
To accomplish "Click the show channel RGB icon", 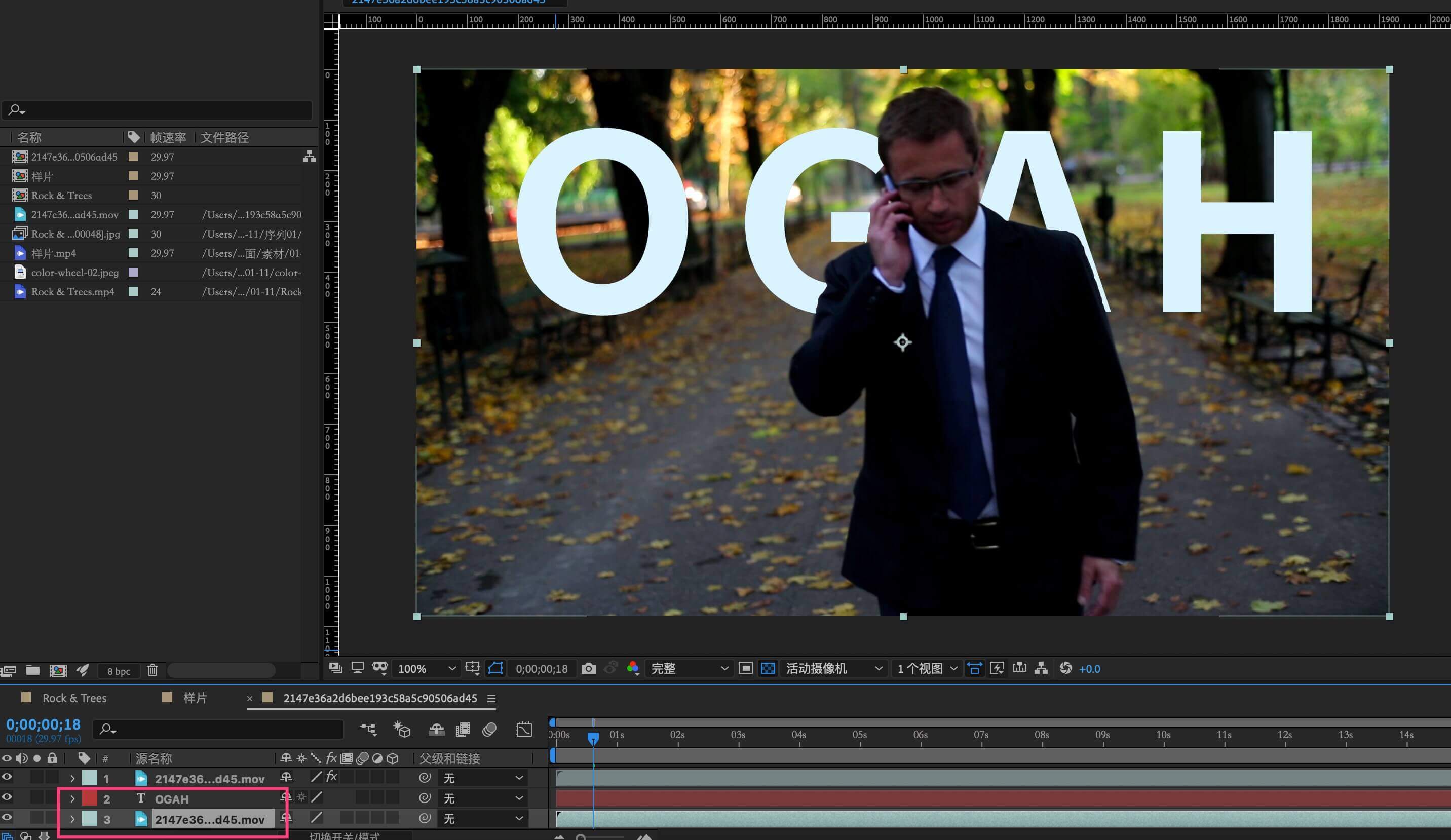I will (633, 668).
